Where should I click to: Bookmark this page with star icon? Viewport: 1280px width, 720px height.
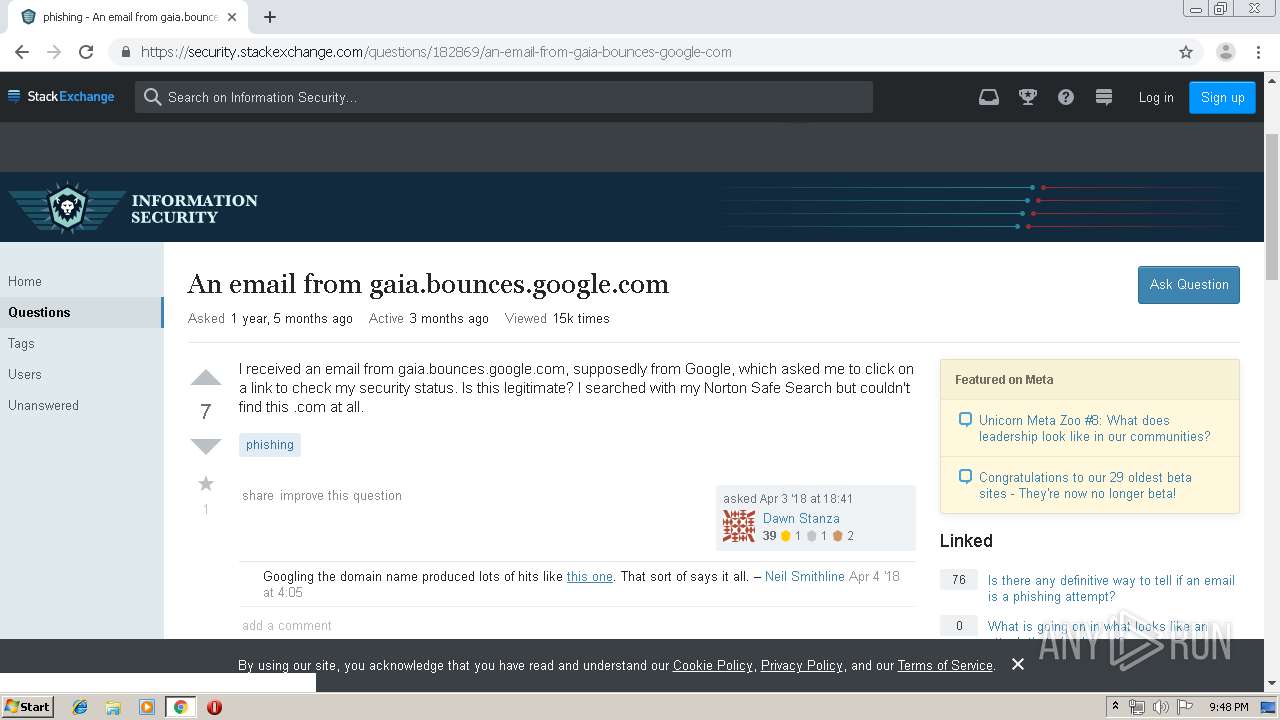click(x=1186, y=52)
